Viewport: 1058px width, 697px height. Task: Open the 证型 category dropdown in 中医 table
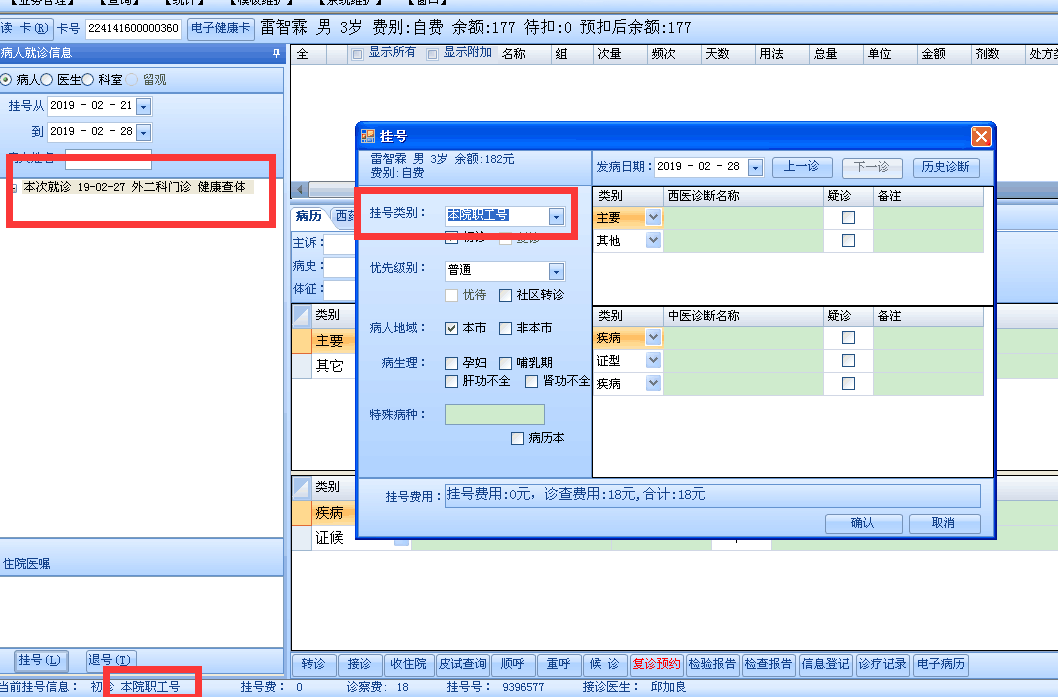pyautogui.click(x=653, y=360)
